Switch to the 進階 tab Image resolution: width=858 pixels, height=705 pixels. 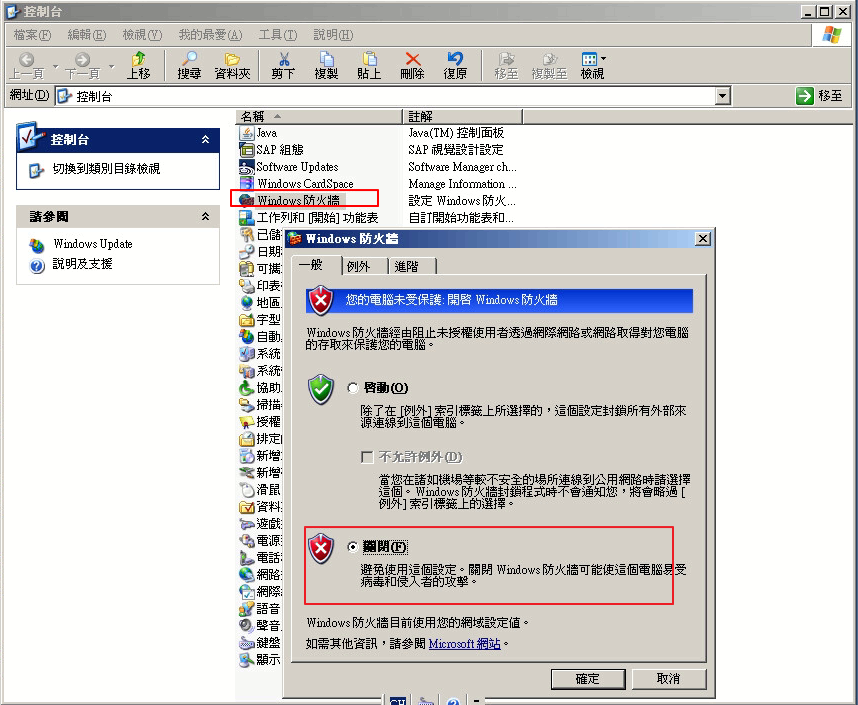[412, 267]
